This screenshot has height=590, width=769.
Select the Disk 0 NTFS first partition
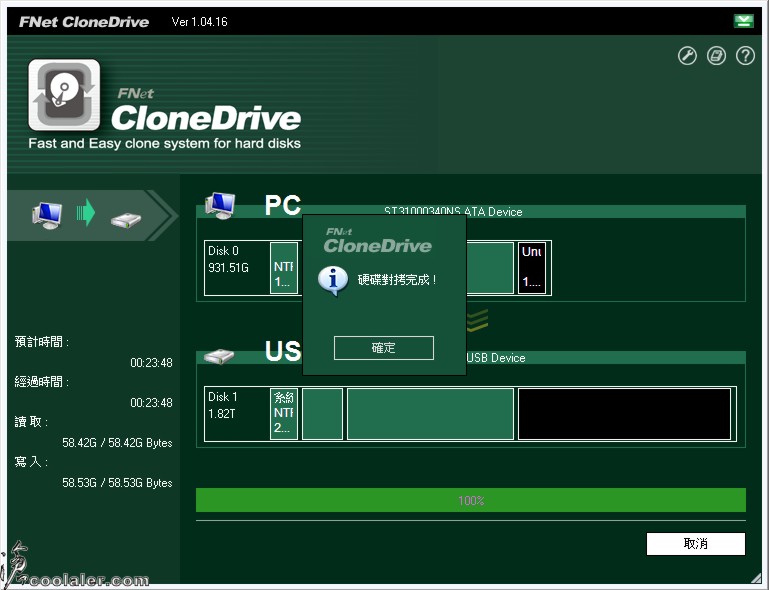pyautogui.click(x=284, y=268)
